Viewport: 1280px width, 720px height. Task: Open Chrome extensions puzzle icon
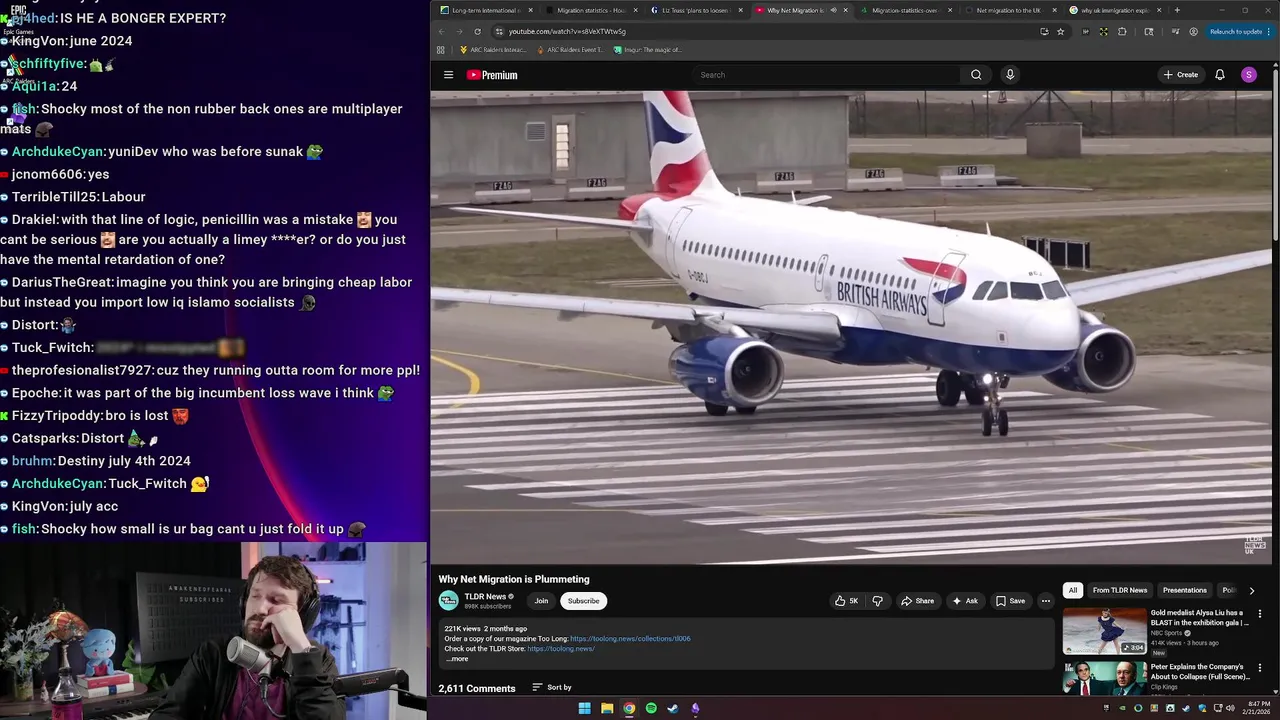point(1122,31)
